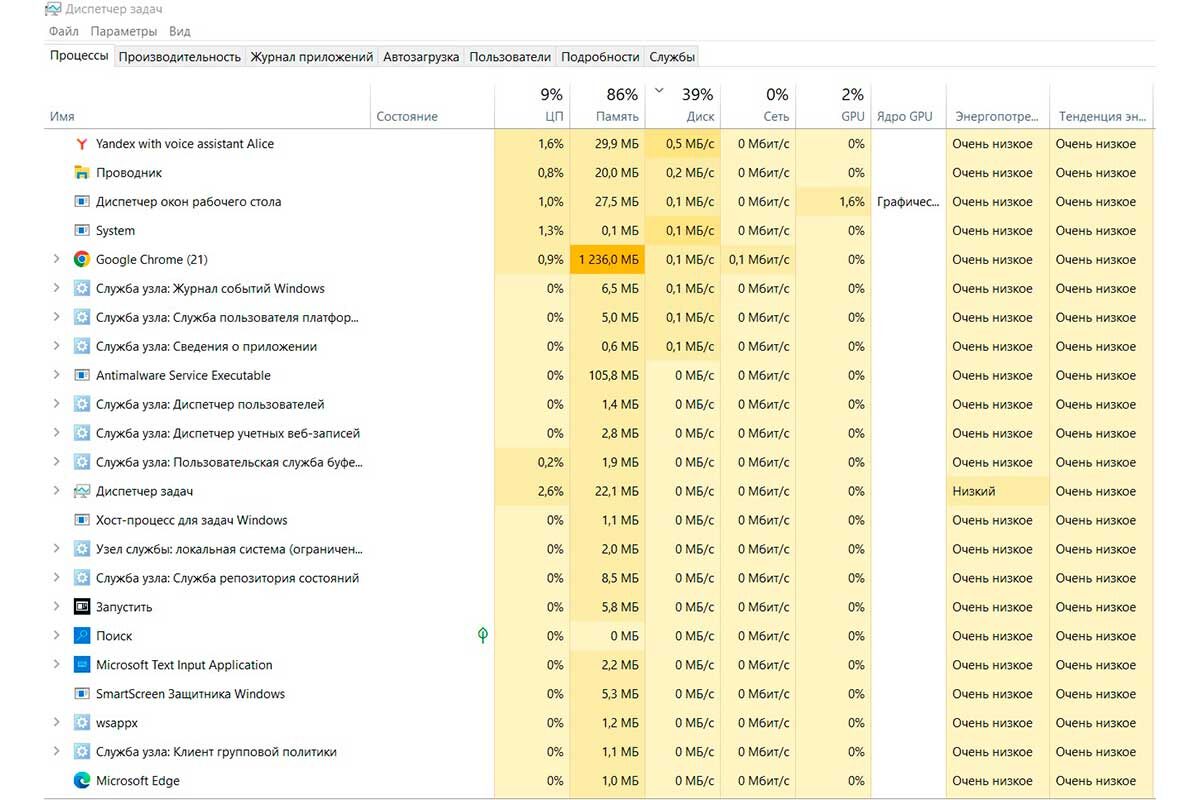1200x800 pixels.
Task: Click the sort arrow above the Диск column
Action: pyautogui.click(x=659, y=88)
